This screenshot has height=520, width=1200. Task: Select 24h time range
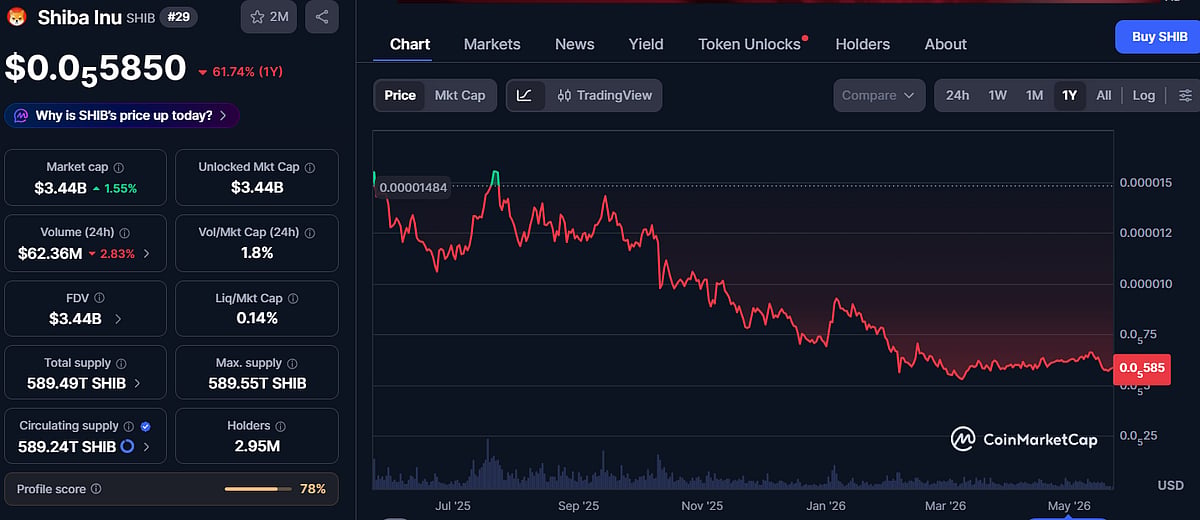click(958, 95)
